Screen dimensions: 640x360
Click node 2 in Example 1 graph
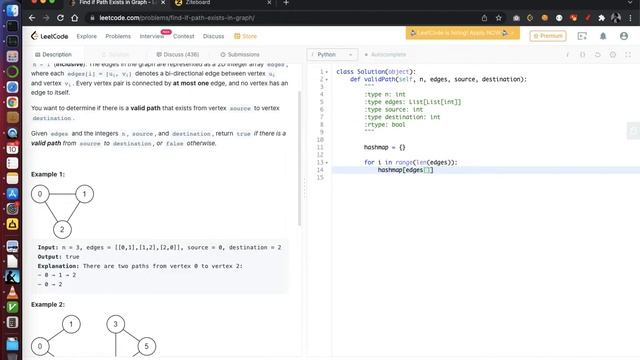(62, 229)
